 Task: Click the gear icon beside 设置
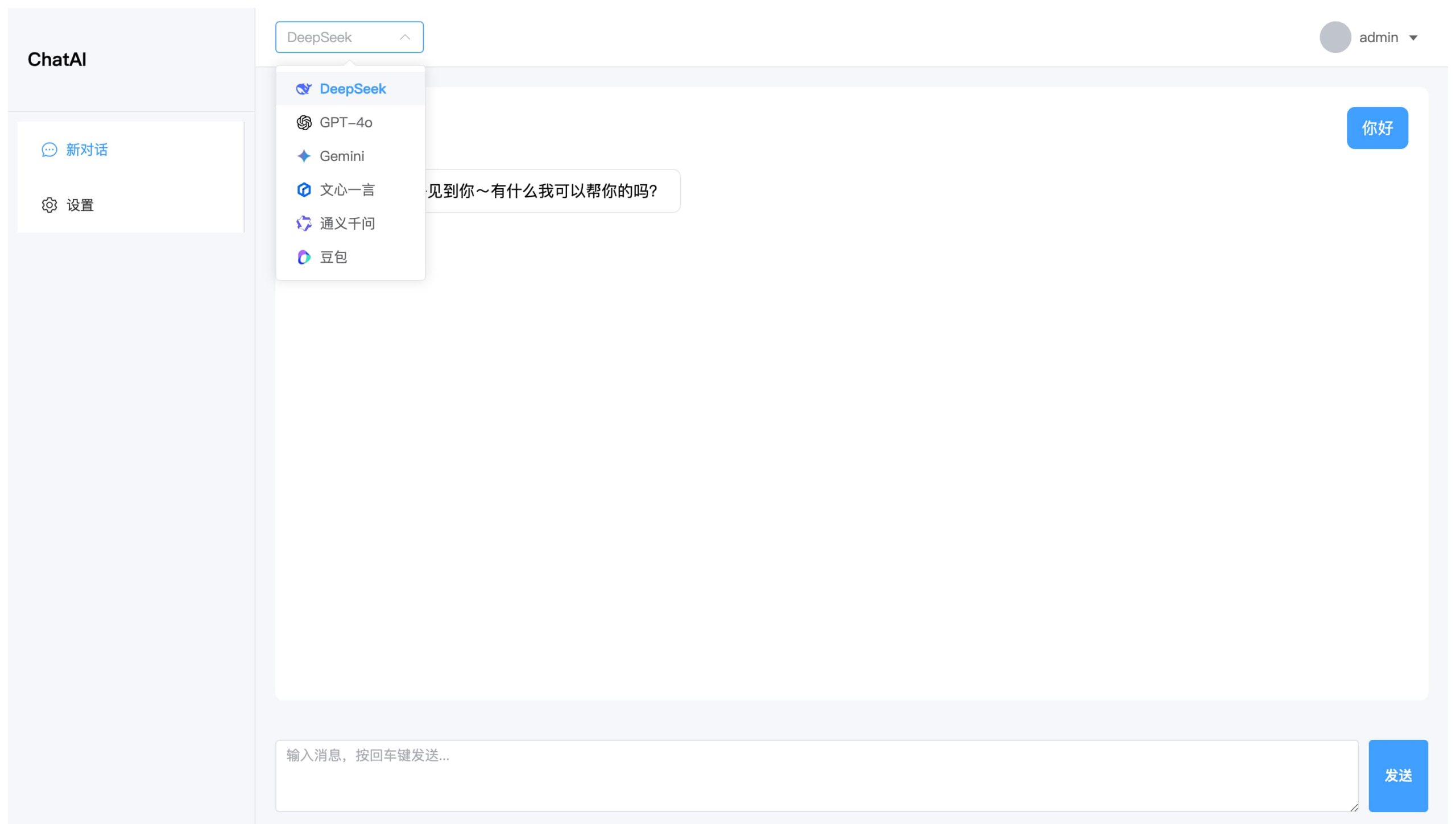(49, 205)
